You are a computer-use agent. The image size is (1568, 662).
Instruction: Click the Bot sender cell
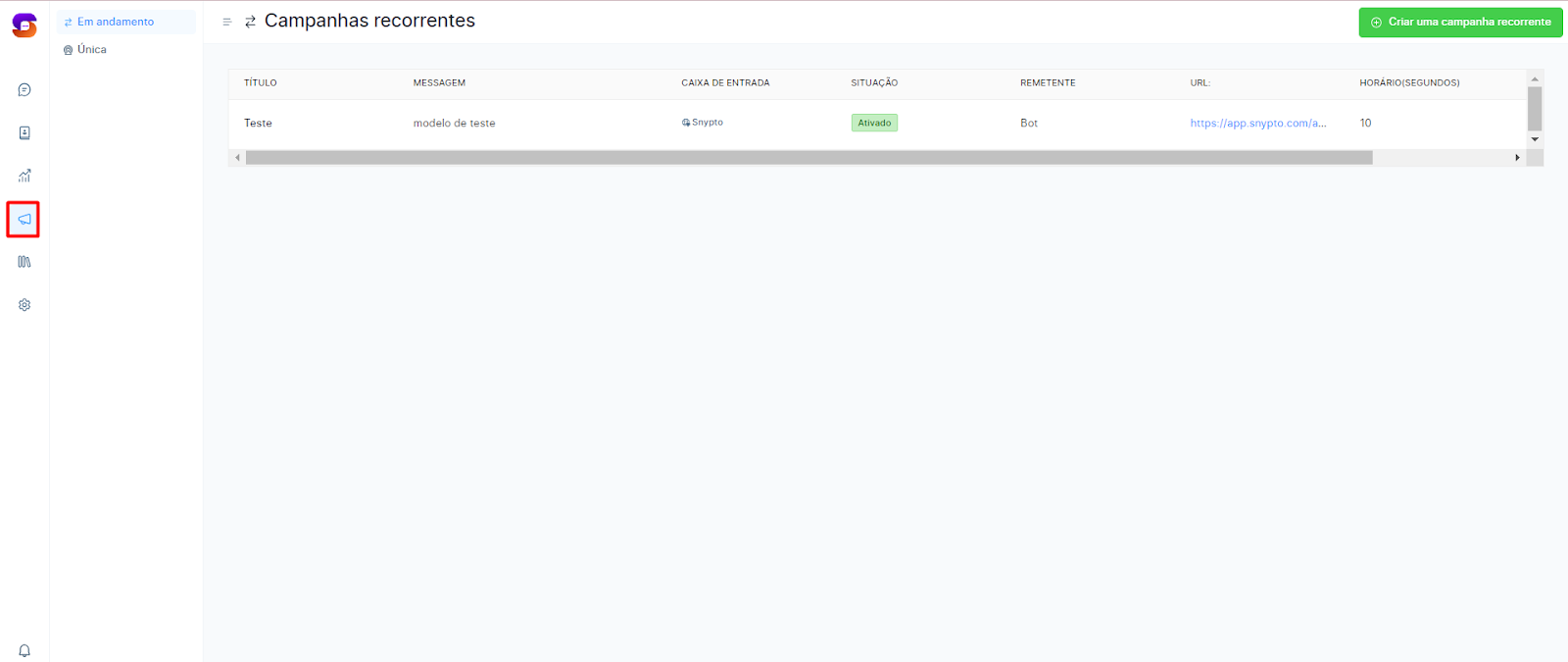tap(1029, 123)
